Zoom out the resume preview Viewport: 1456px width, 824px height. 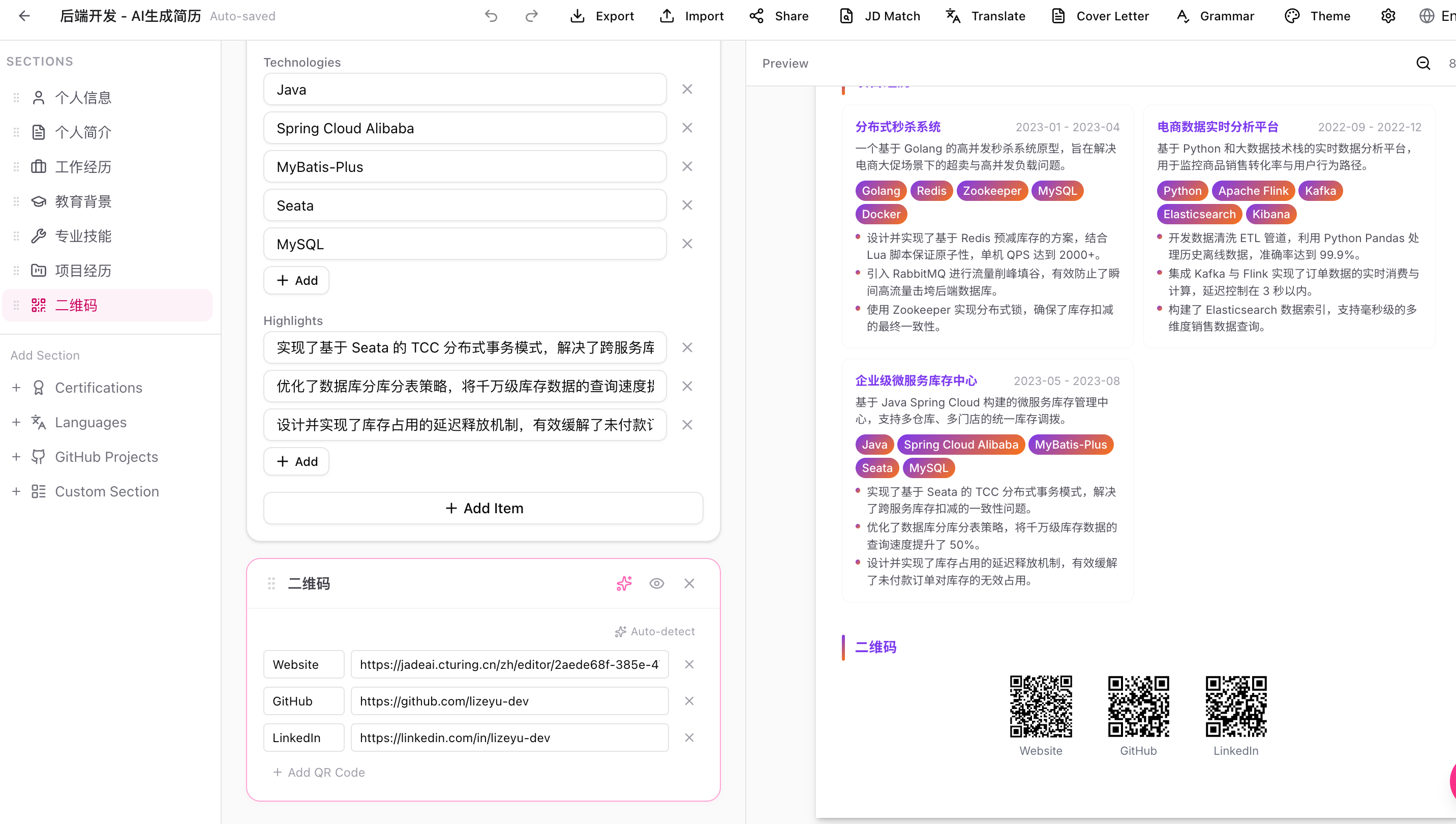(x=1423, y=64)
